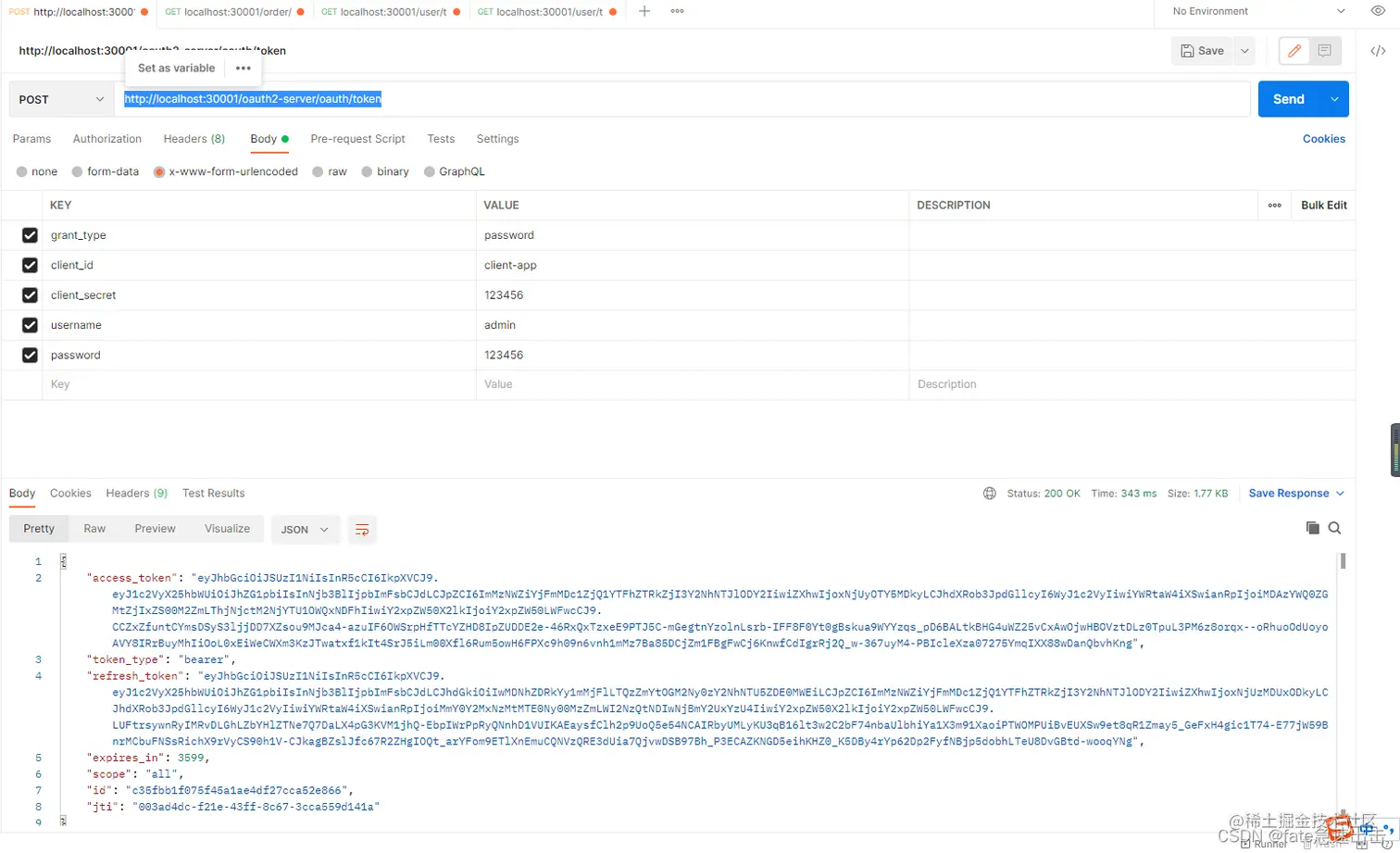The width and height of the screenshot is (1400, 853).
Task: Click the pencil edit mode icon
Action: [x=1294, y=51]
